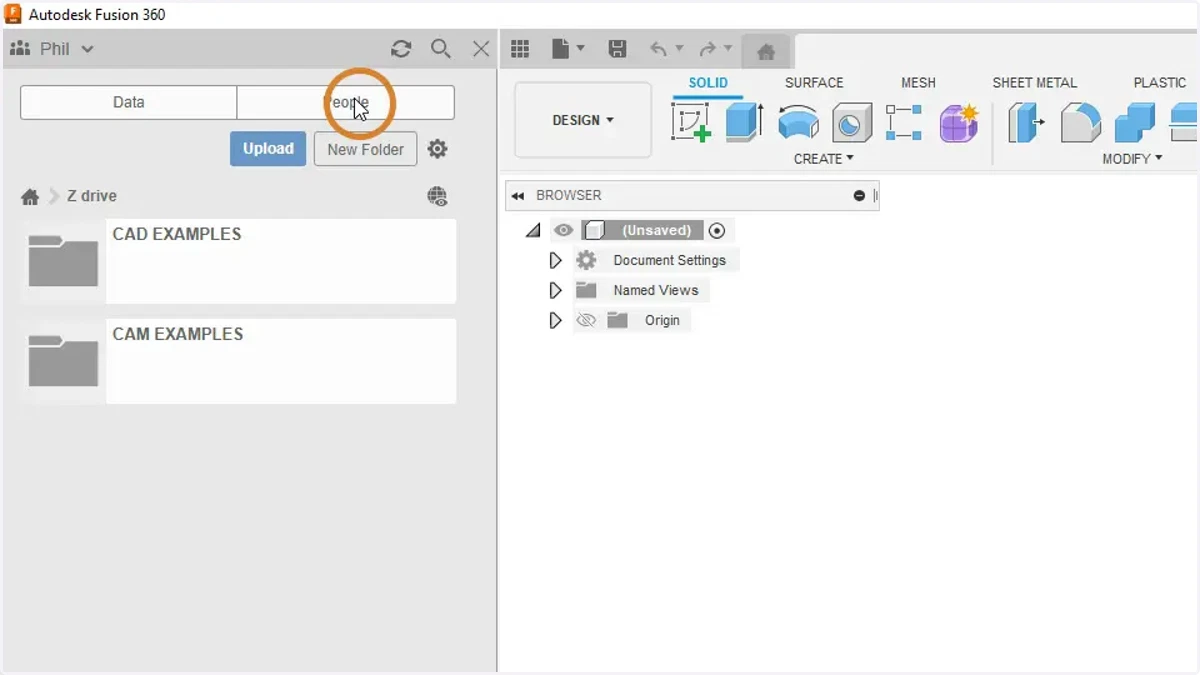Click the BROWSER panel minus options icon
Screen dimensions: 1200x675
point(859,196)
